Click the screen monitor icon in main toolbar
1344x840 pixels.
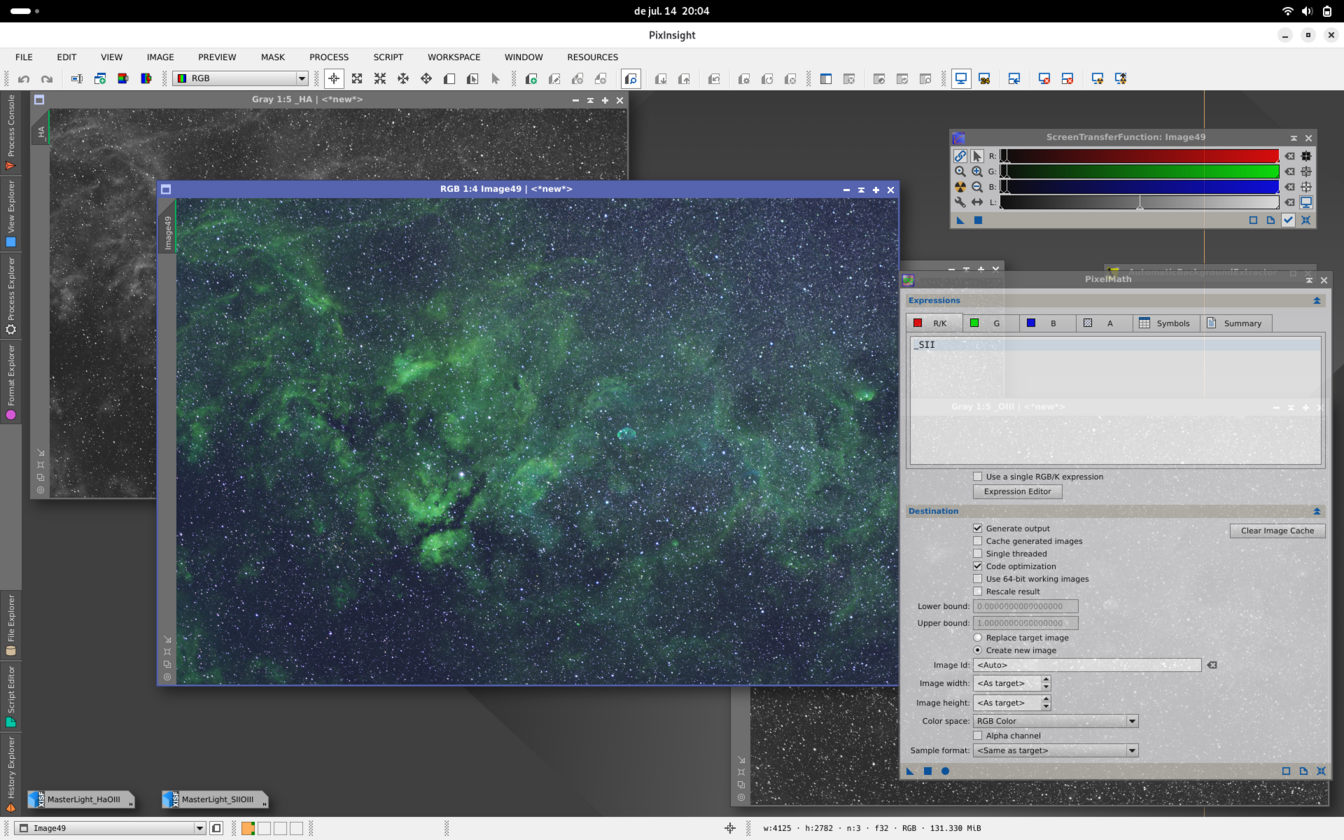coord(961,78)
